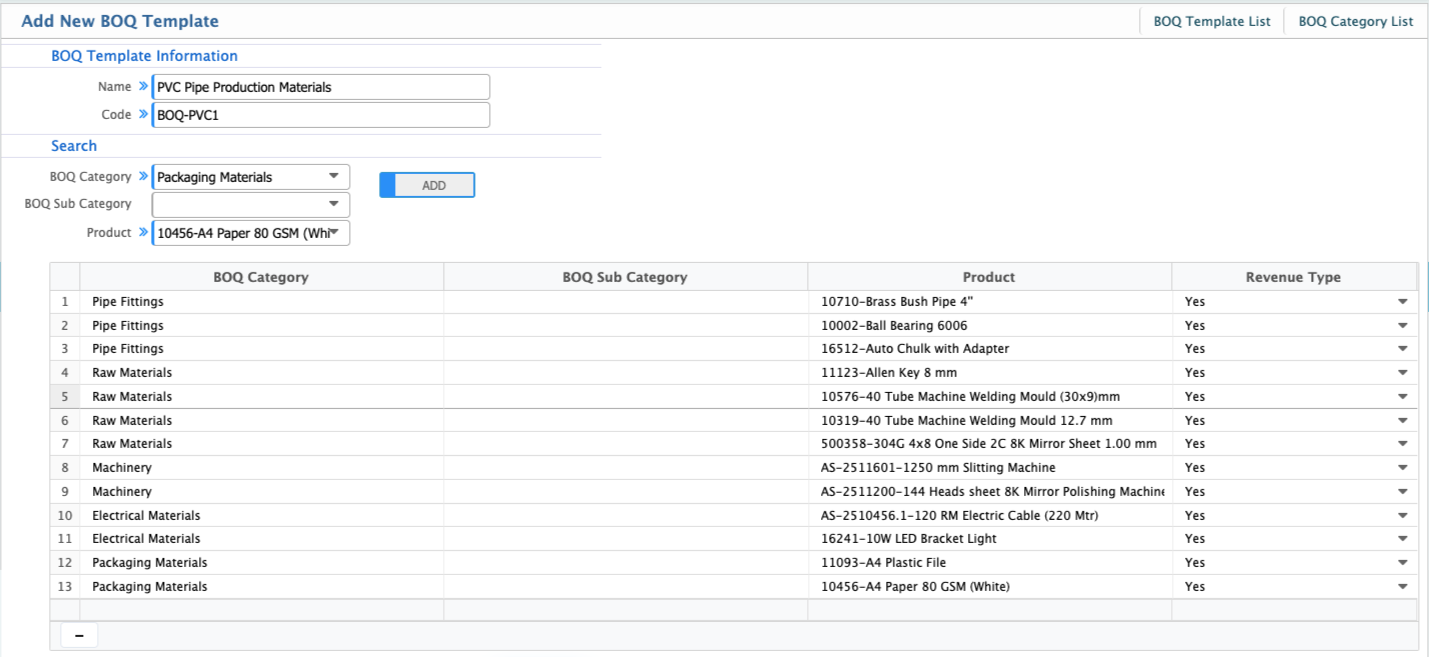Select the 10576-40 Tube Machine Welding Mould (30x9)mm cell

(x=989, y=397)
